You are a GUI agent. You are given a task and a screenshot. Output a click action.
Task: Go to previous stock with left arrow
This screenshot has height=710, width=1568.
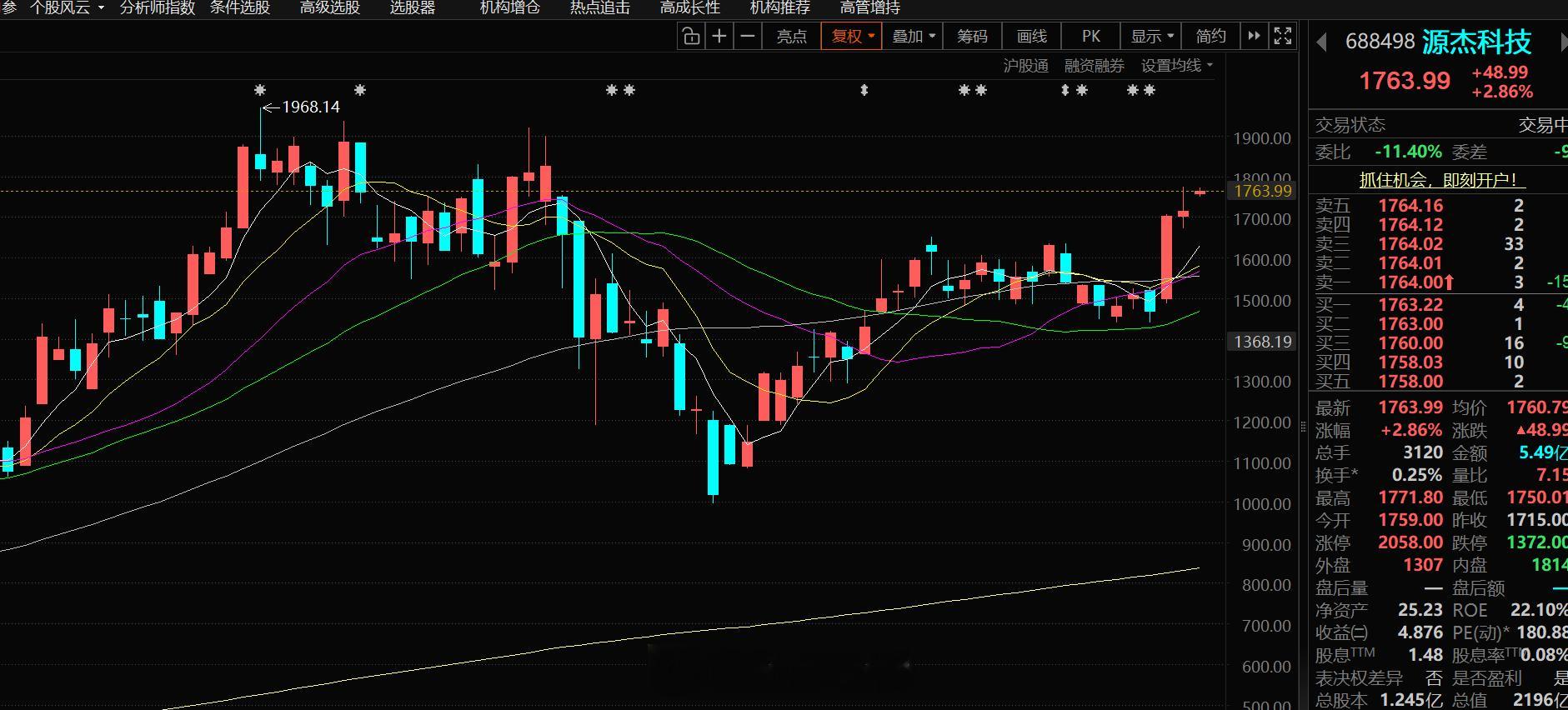[x=1321, y=42]
